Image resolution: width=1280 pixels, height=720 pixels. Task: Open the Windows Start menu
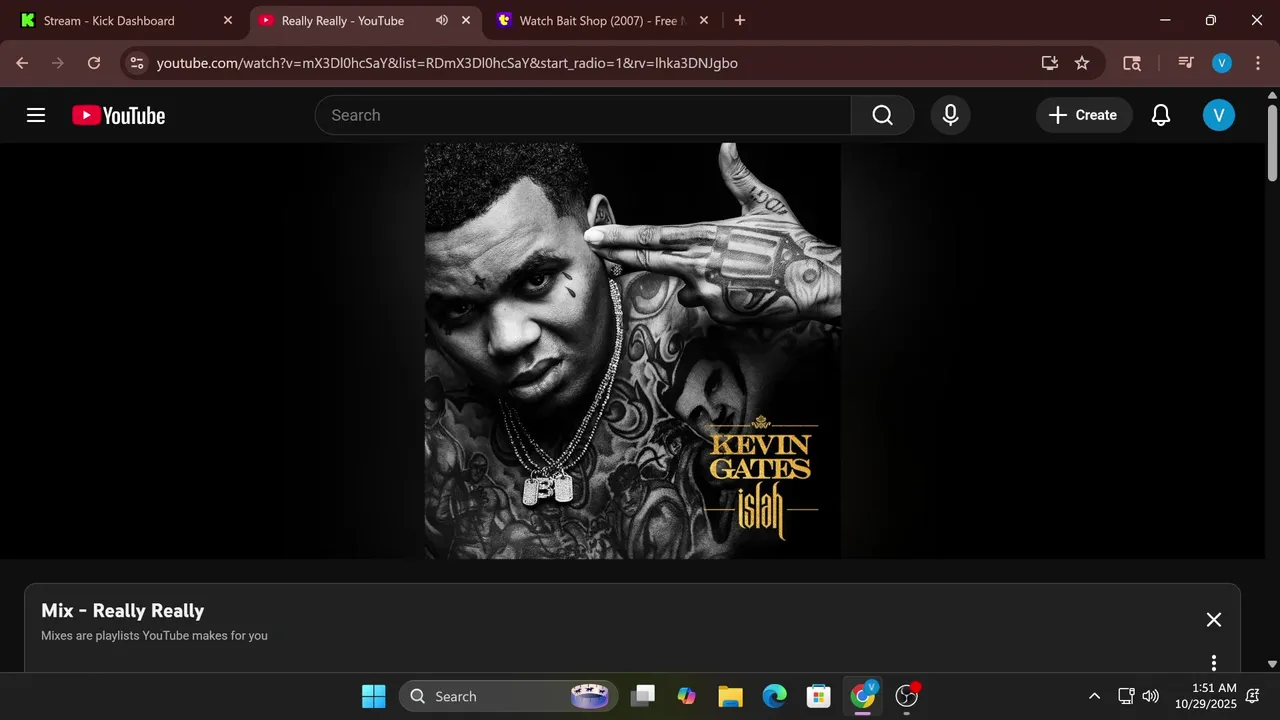373,696
